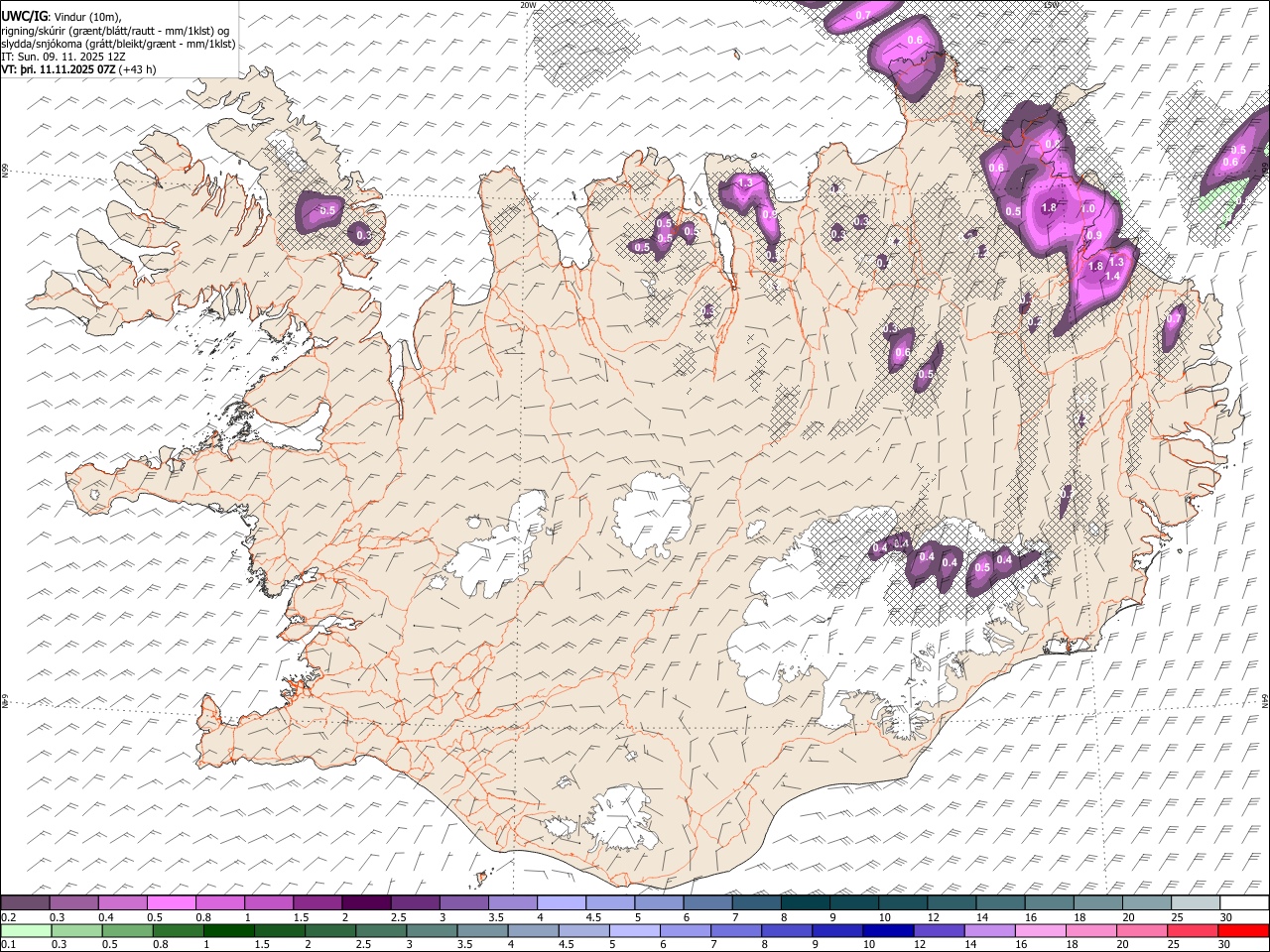Click the '0.4' label on the color scale
Viewport: 1270px width, 952px height.
[106, 917]
